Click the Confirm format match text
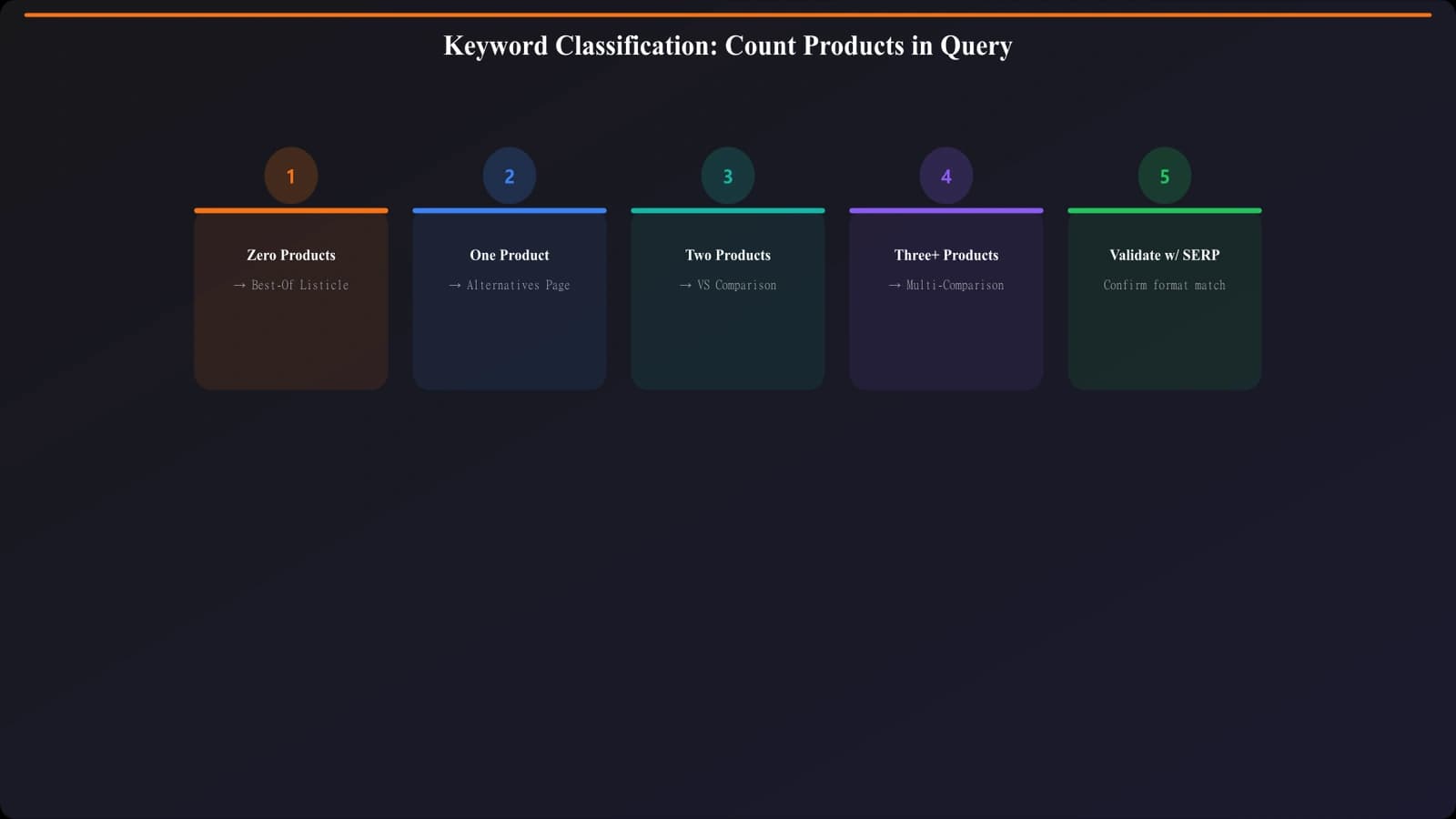This screenshot has height=819, width=1456. [x=1165, y=285]
